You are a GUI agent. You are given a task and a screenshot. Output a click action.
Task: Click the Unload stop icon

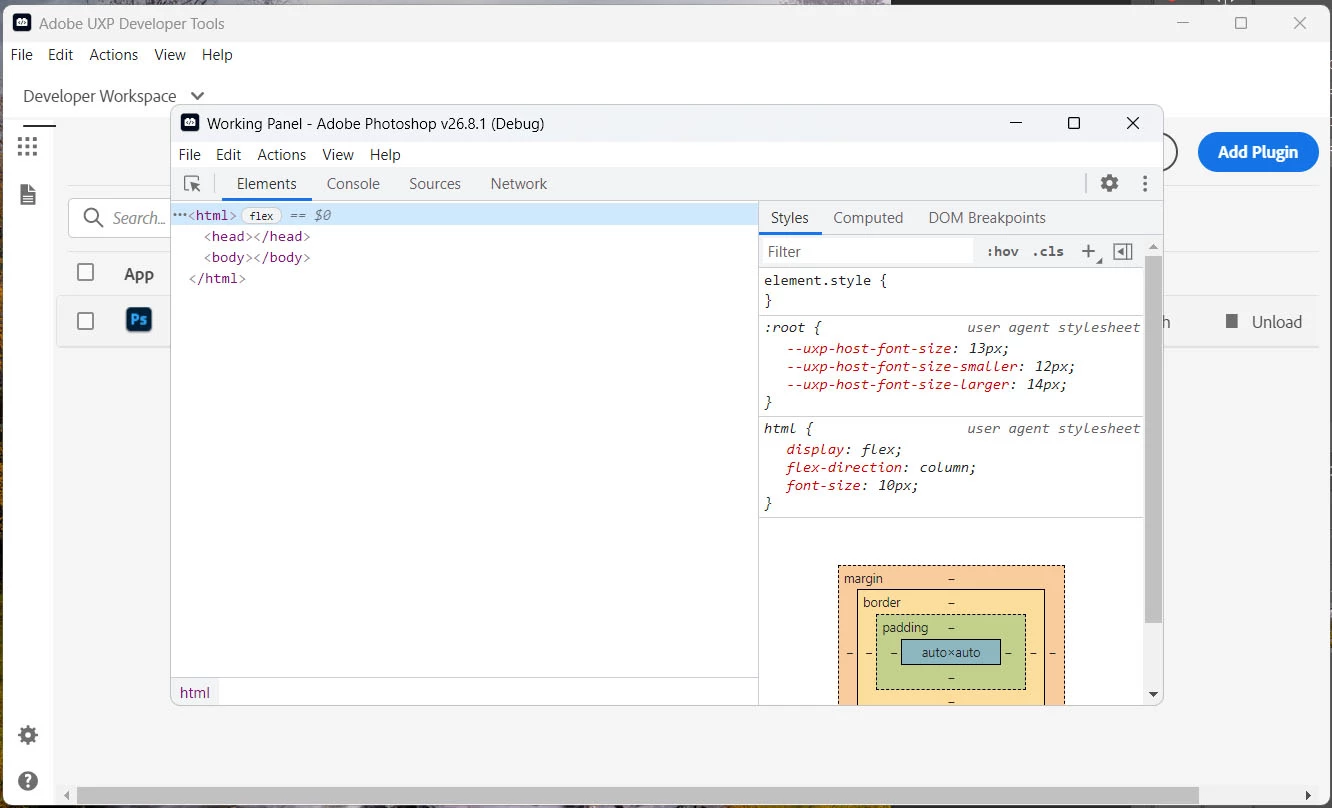coord(1232,321)
